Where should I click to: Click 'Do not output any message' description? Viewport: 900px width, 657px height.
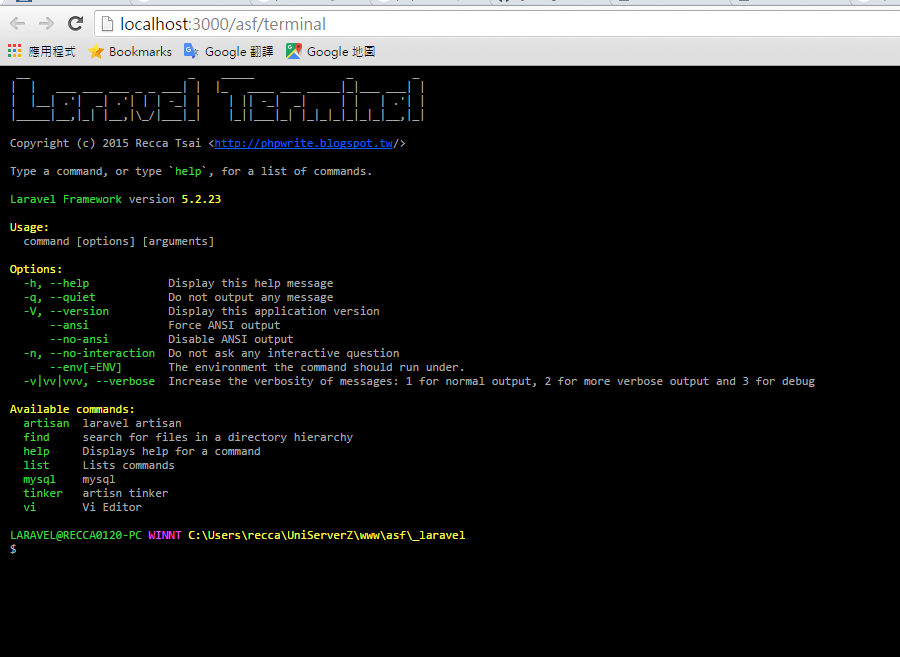click(x=251, y=297)
